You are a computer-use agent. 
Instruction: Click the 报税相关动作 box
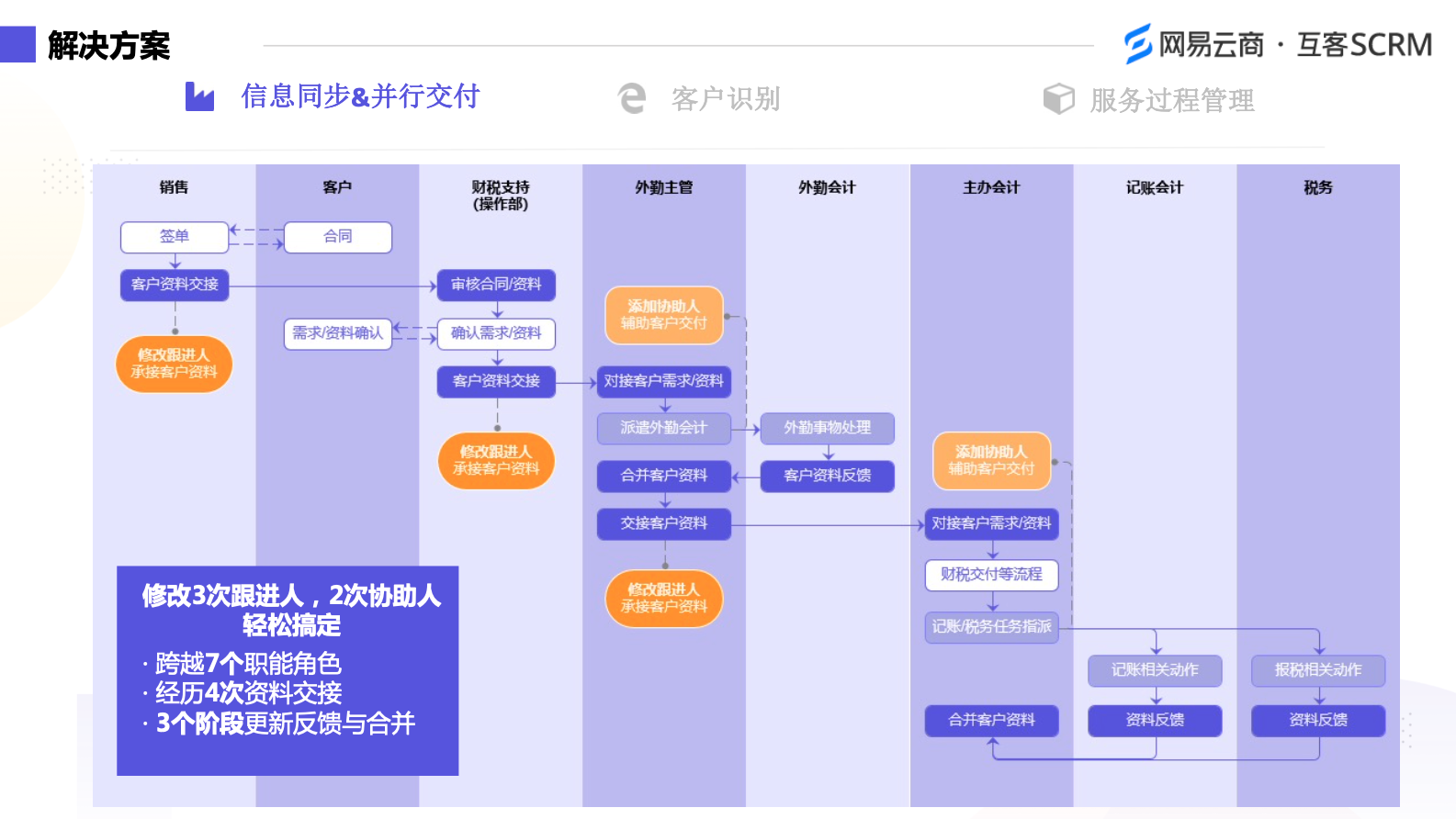pos(1317,670)
